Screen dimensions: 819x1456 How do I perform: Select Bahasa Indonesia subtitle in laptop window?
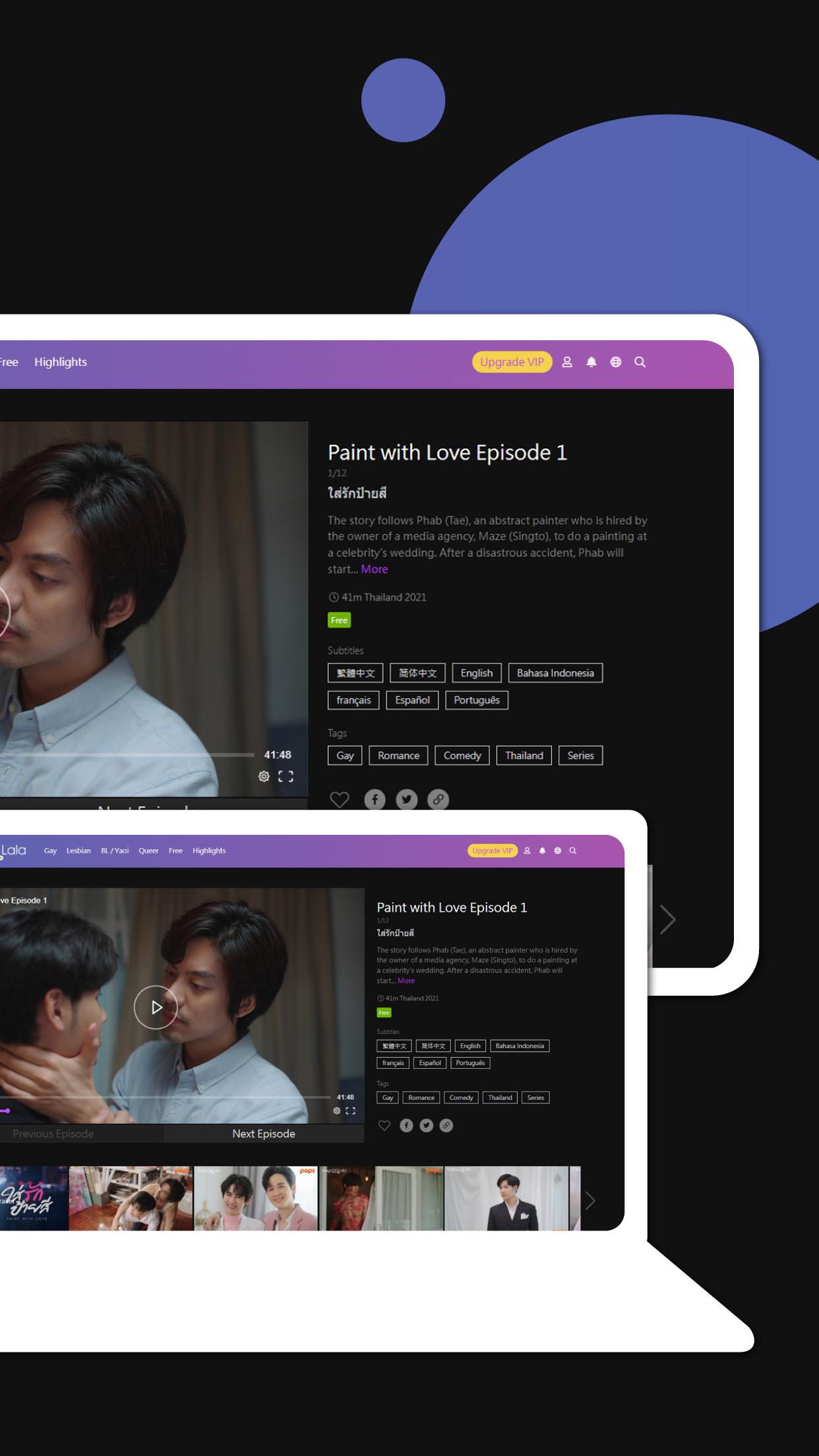click(520, 1046)
